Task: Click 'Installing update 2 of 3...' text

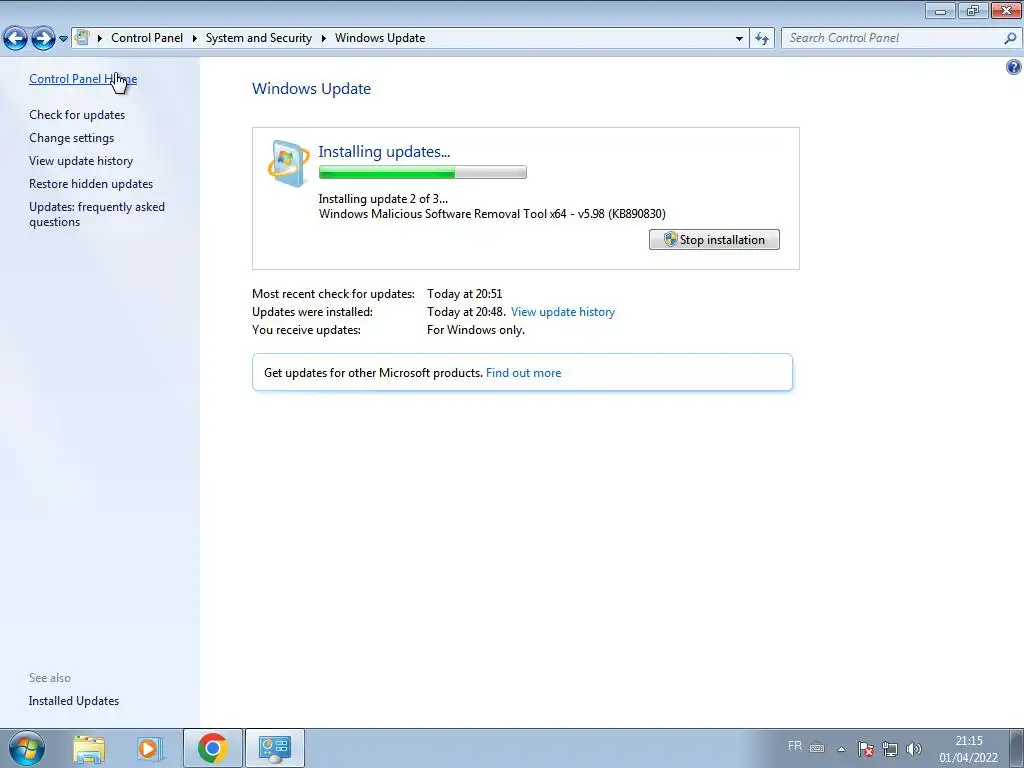Action: [x=383, y=199]
